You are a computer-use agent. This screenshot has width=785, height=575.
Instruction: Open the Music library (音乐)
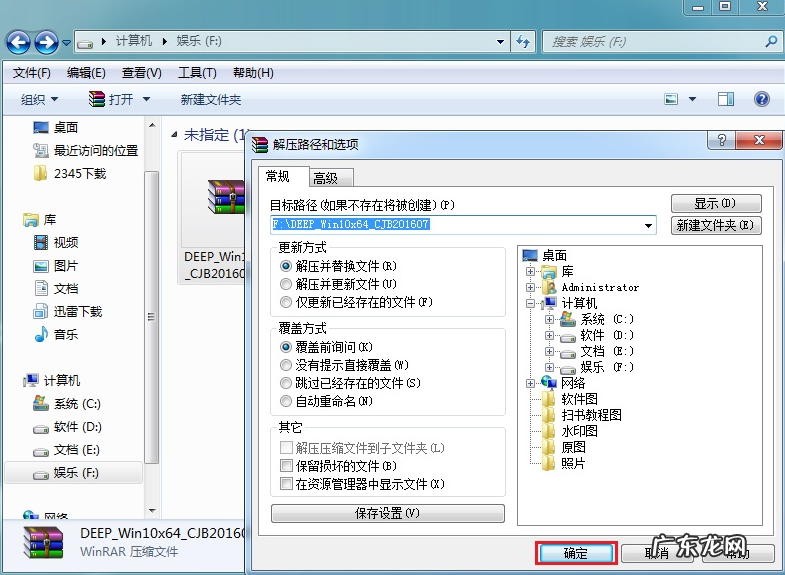click(x=56, y=334)
